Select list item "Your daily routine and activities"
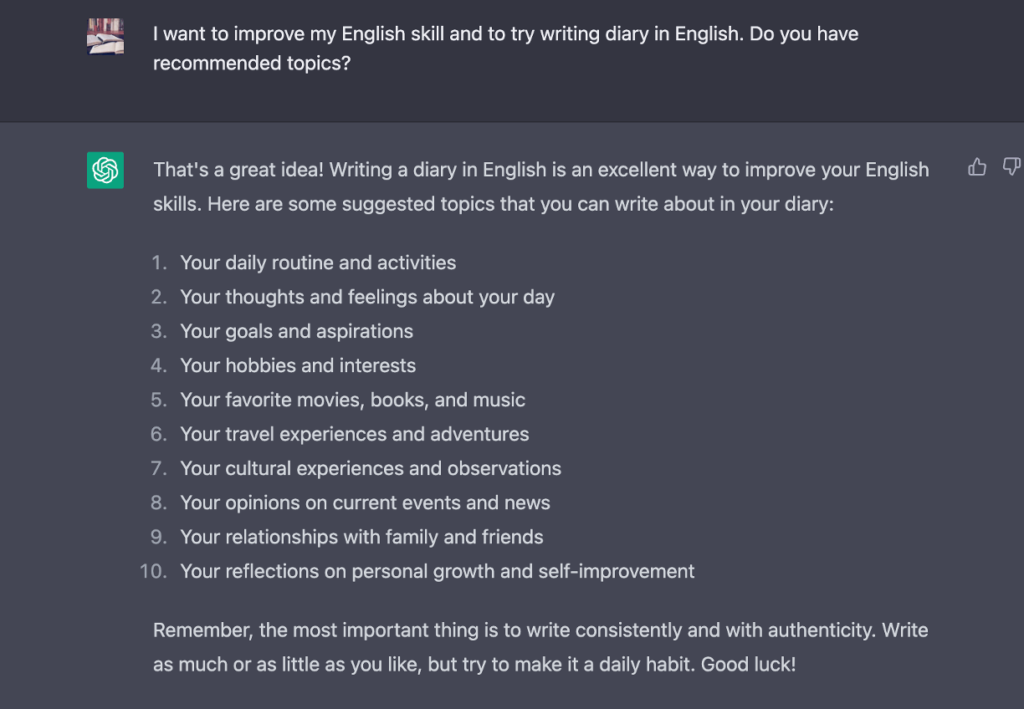This screenshot has height=709, width=1024. coord(317,263)
